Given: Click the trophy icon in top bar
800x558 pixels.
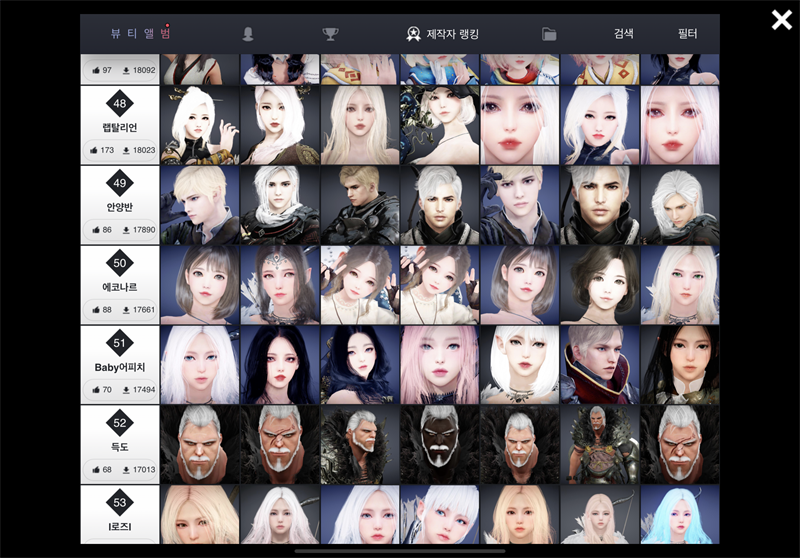Looking at the screenshot, I should 330,34.
